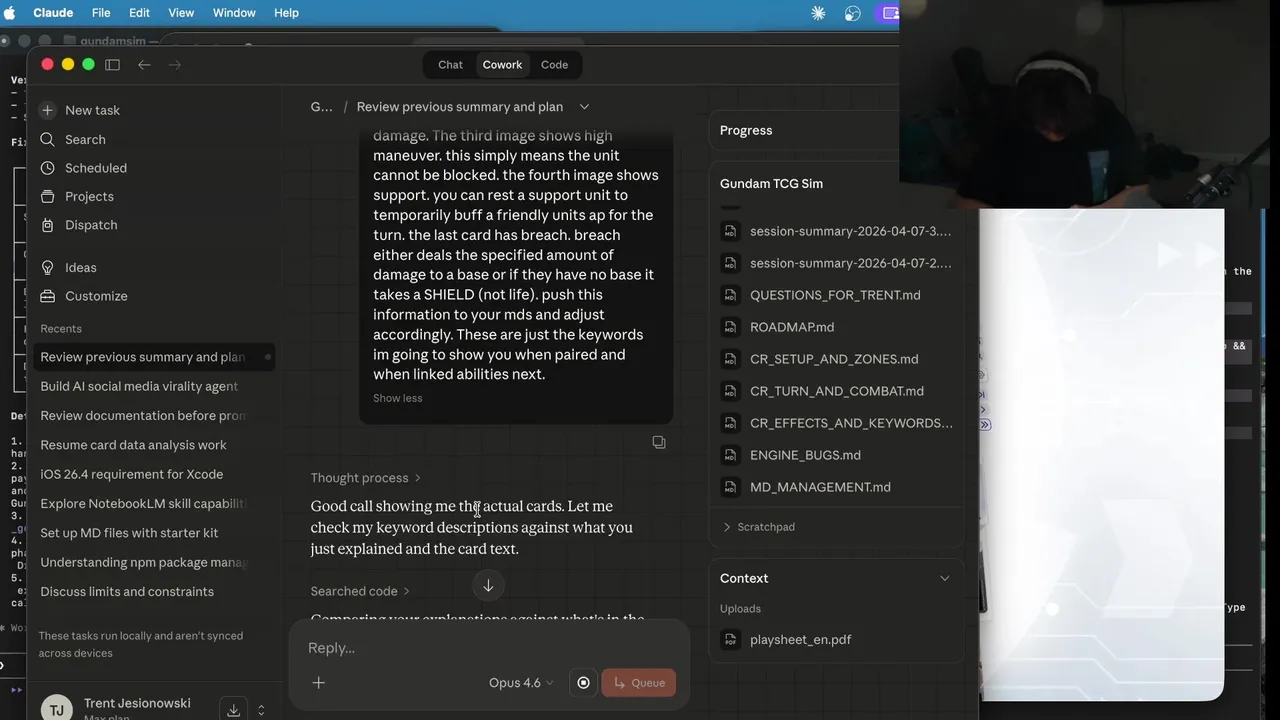Go back with the left arrow
This screenshot has width=1280, height=720.
click(144, 64)
